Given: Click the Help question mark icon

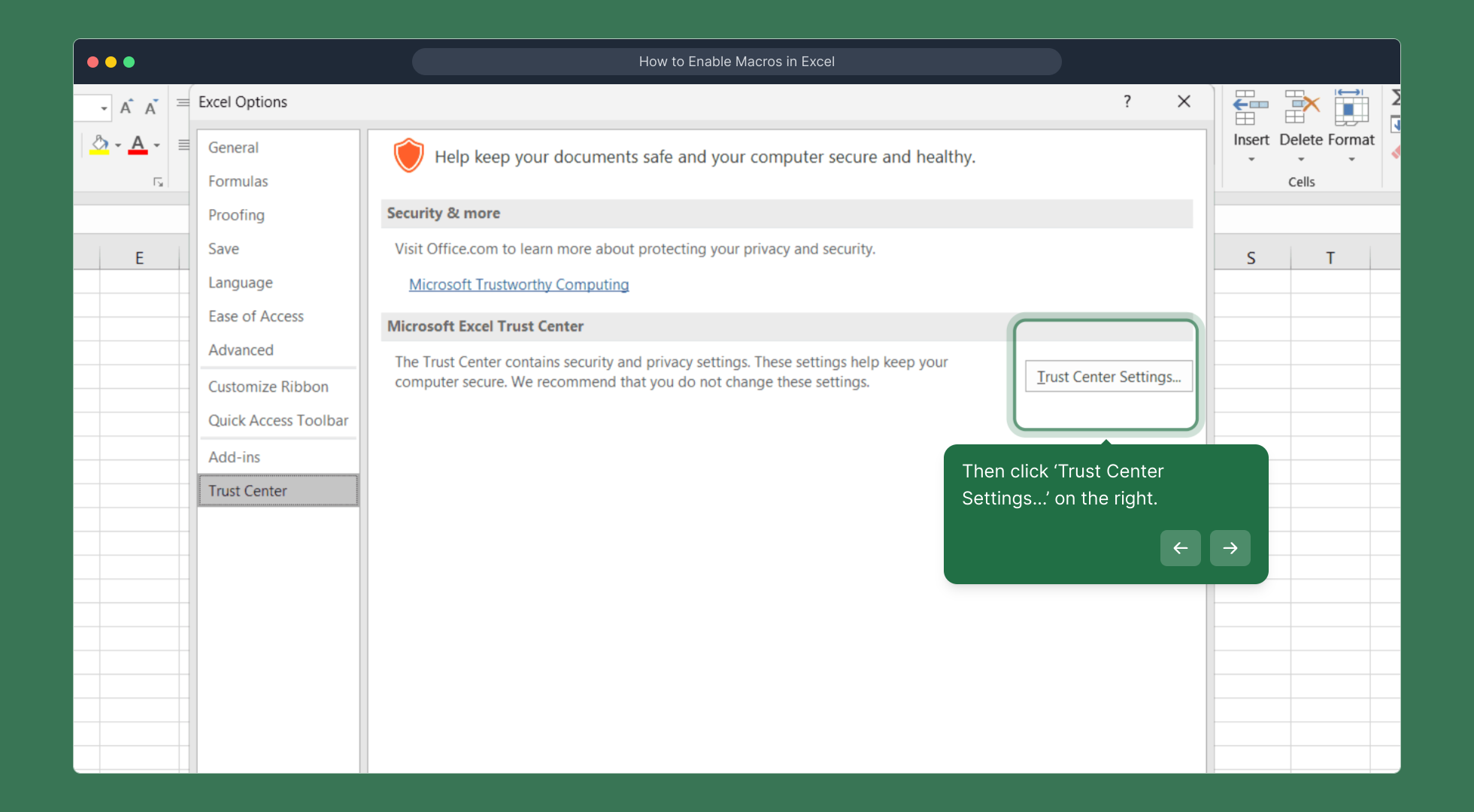Looking at the screenshot, I should [1127, 101].
